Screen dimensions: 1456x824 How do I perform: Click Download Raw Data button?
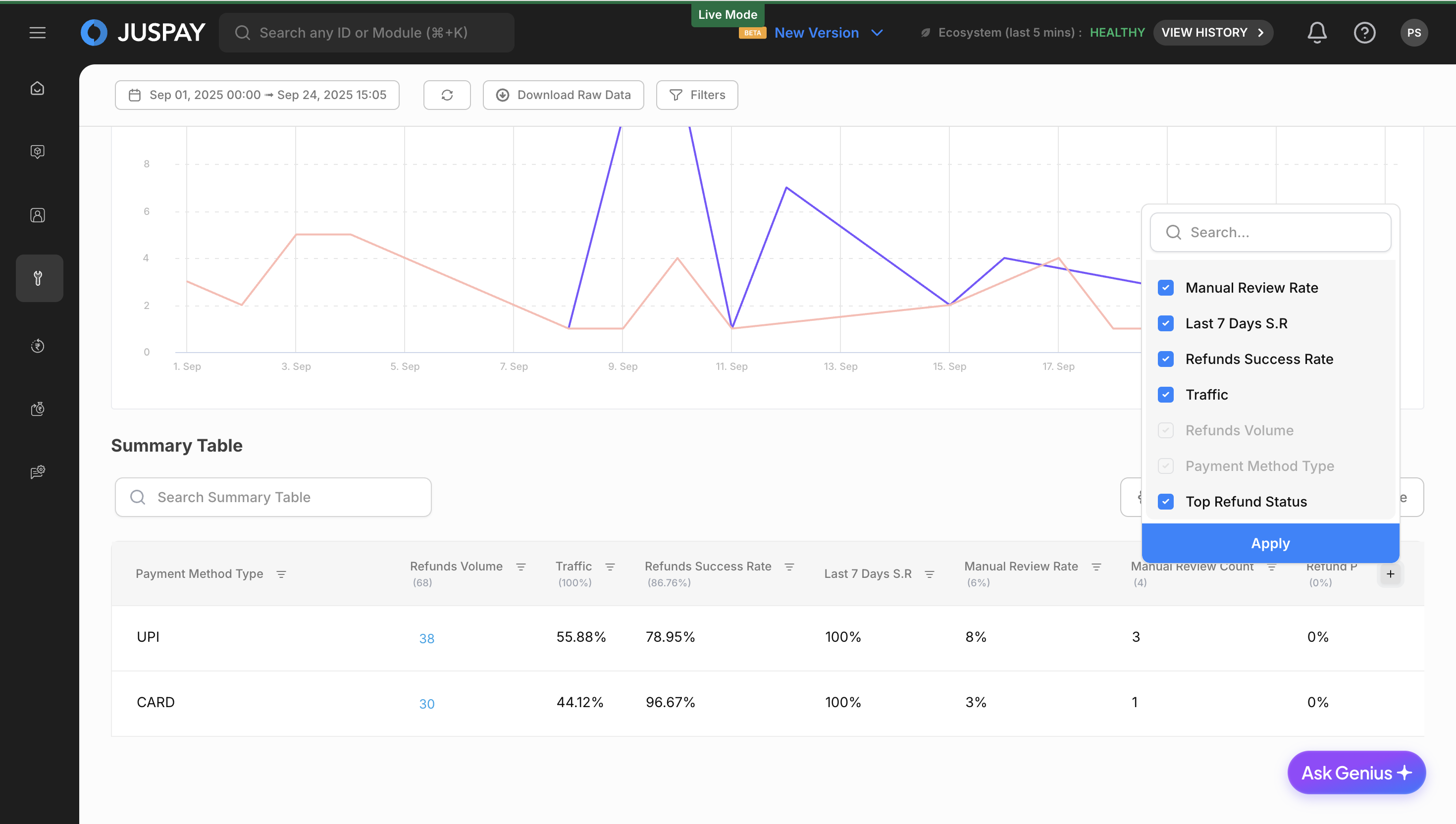(564, 95)
